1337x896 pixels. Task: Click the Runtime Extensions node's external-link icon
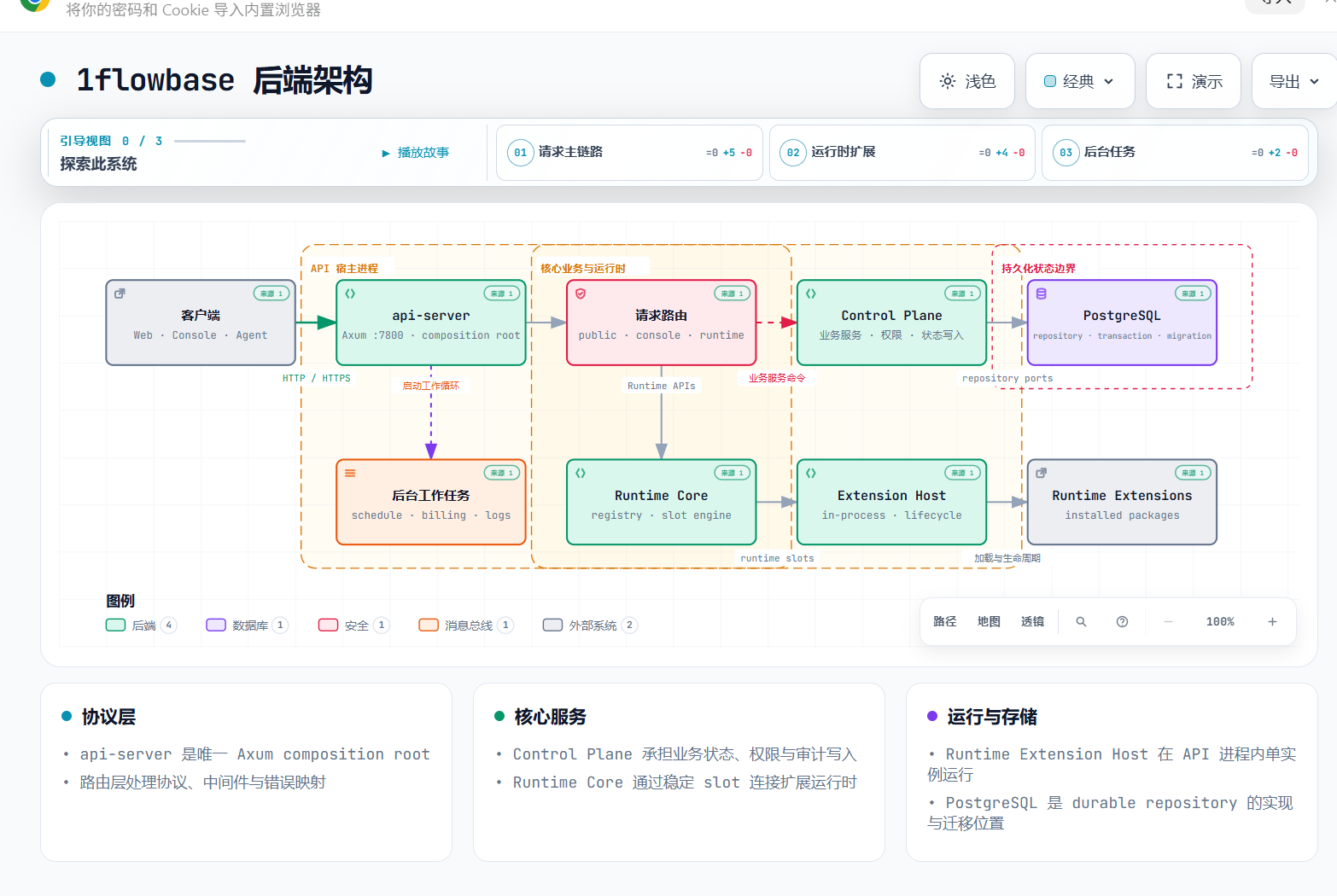pos(1042,473)
